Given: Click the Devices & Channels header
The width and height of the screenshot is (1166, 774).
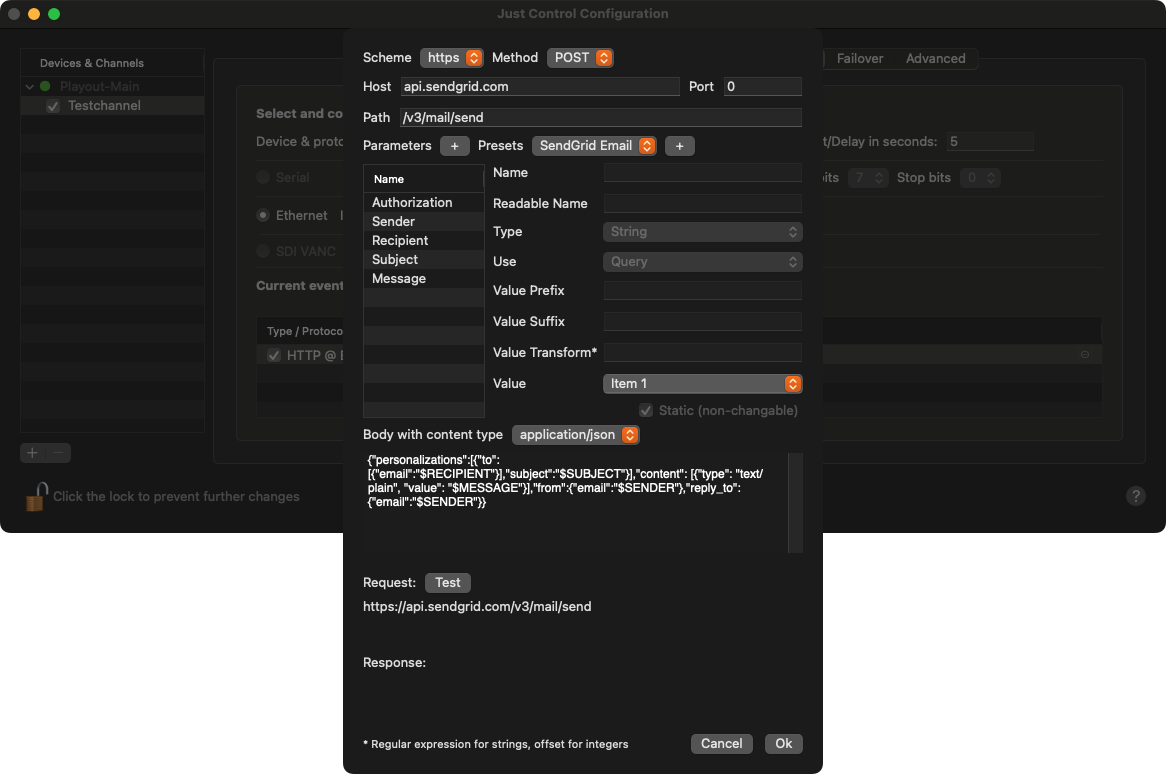Looking at the screenshot, I should [112, 63].
